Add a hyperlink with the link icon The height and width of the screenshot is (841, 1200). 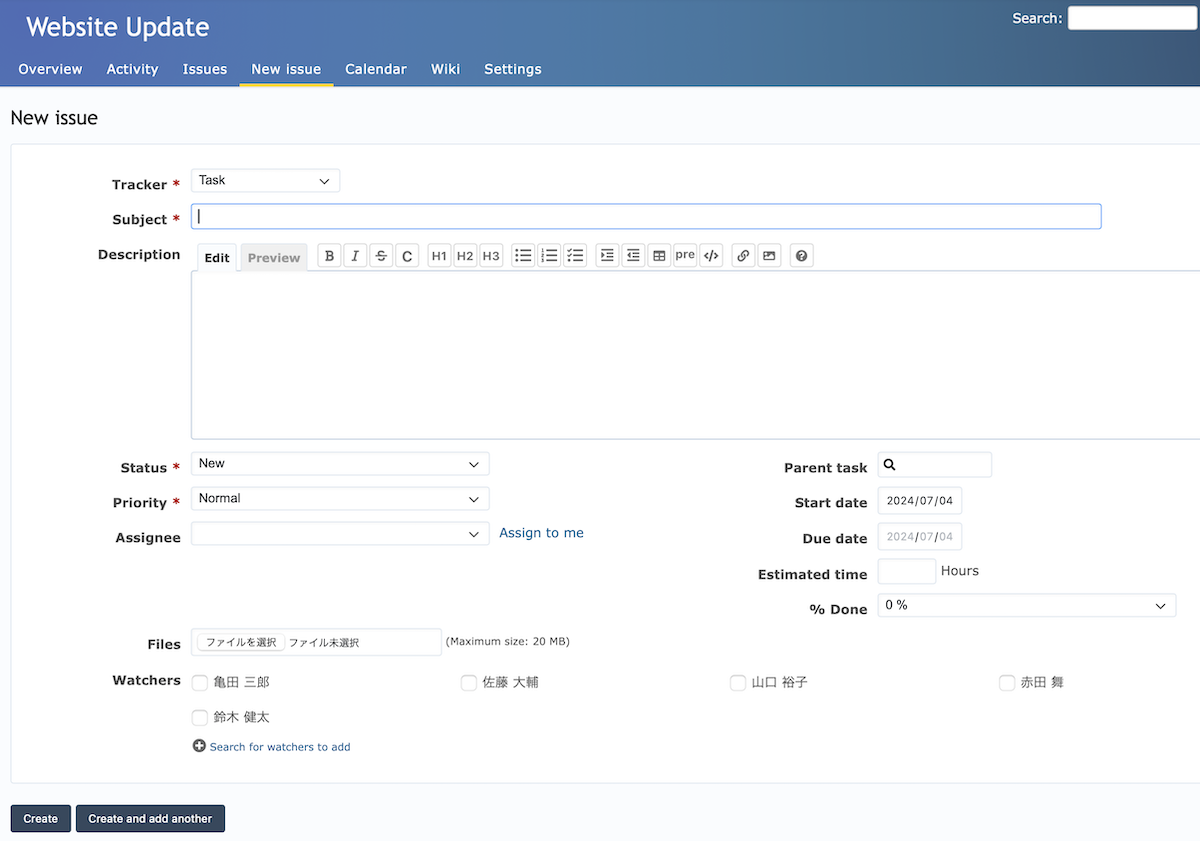coord(743,255)
